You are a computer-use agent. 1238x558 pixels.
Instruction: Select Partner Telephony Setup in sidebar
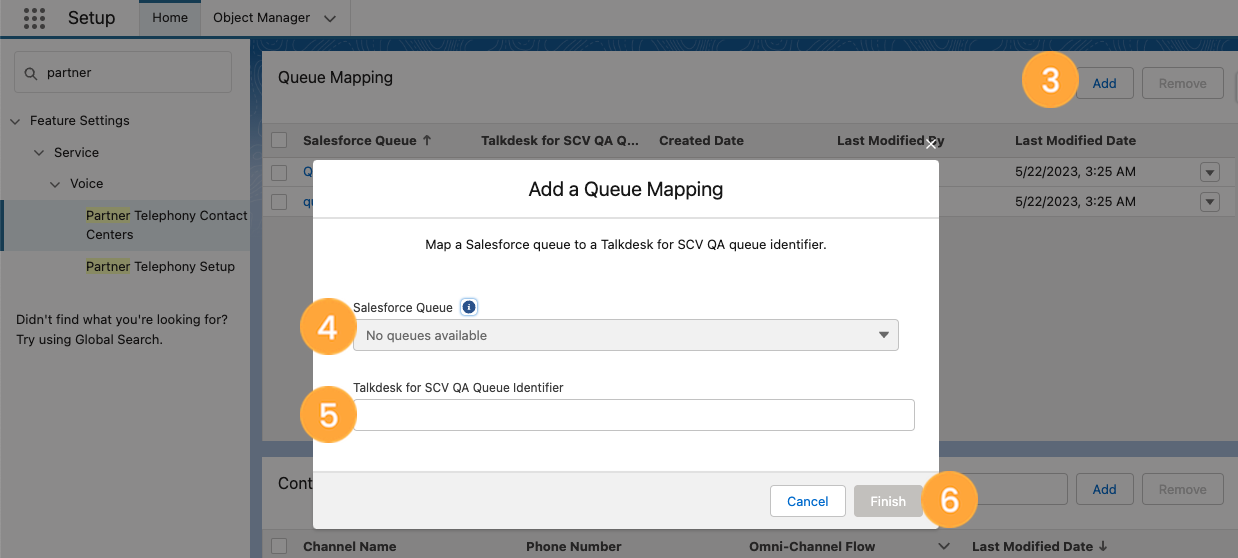coord(161,267)
